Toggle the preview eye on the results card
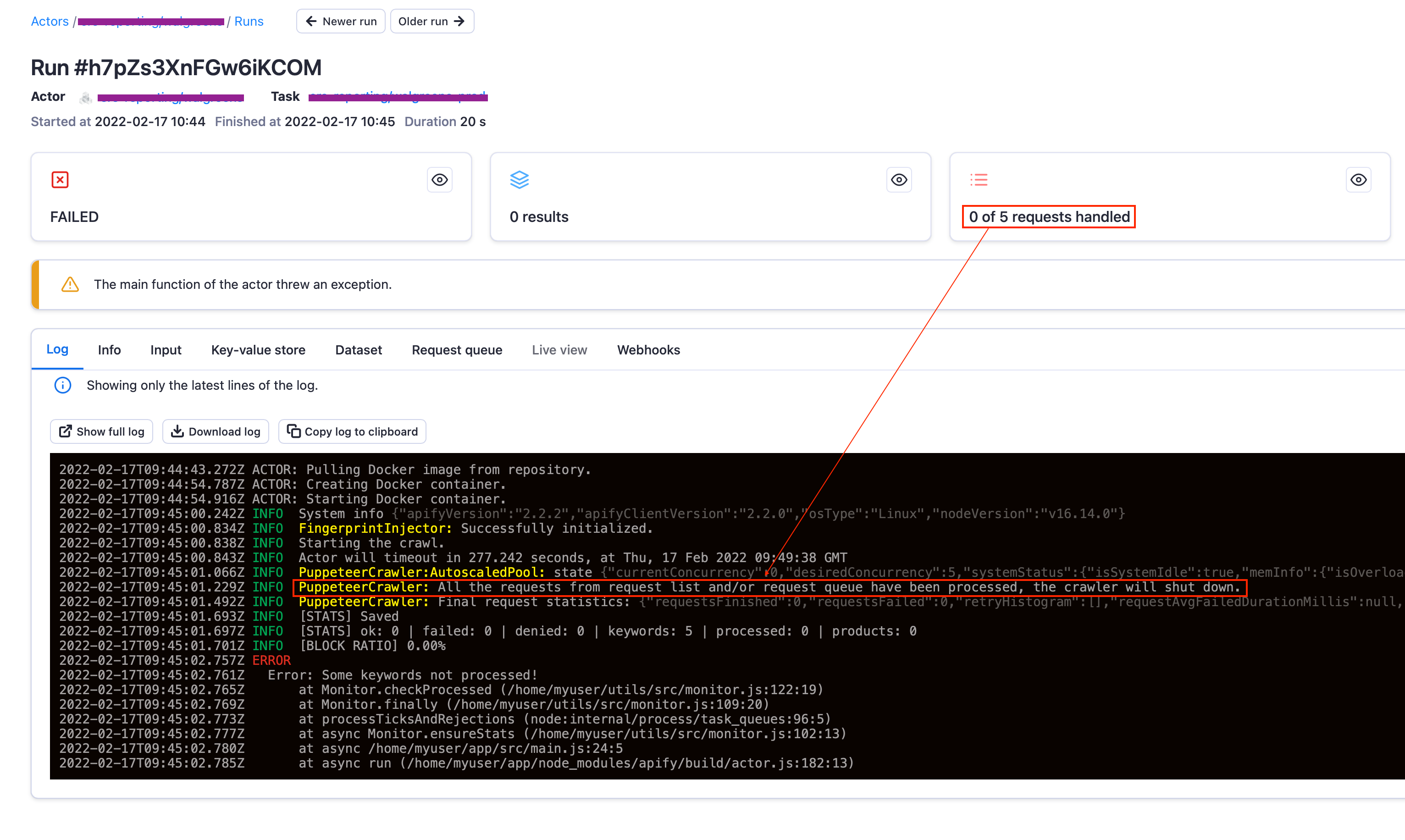Viewport: 1405px width, 840px height. tap(899, 179)
